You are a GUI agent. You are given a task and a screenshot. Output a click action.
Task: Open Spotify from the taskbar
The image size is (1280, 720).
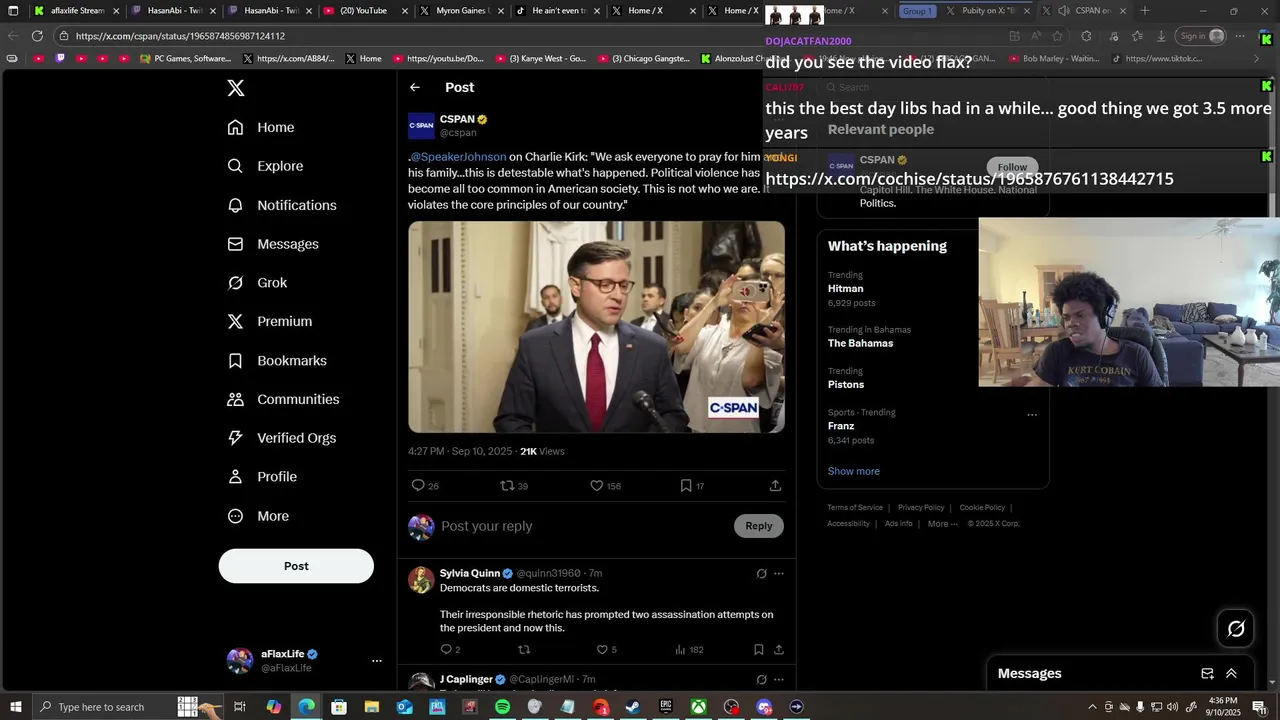502,707
